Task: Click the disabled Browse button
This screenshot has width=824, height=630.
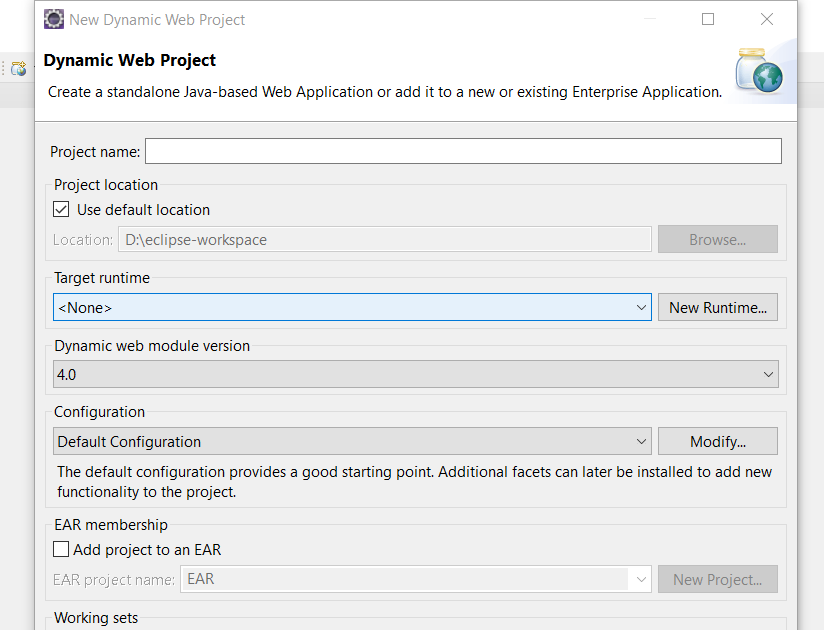Action: pos(717,238)
